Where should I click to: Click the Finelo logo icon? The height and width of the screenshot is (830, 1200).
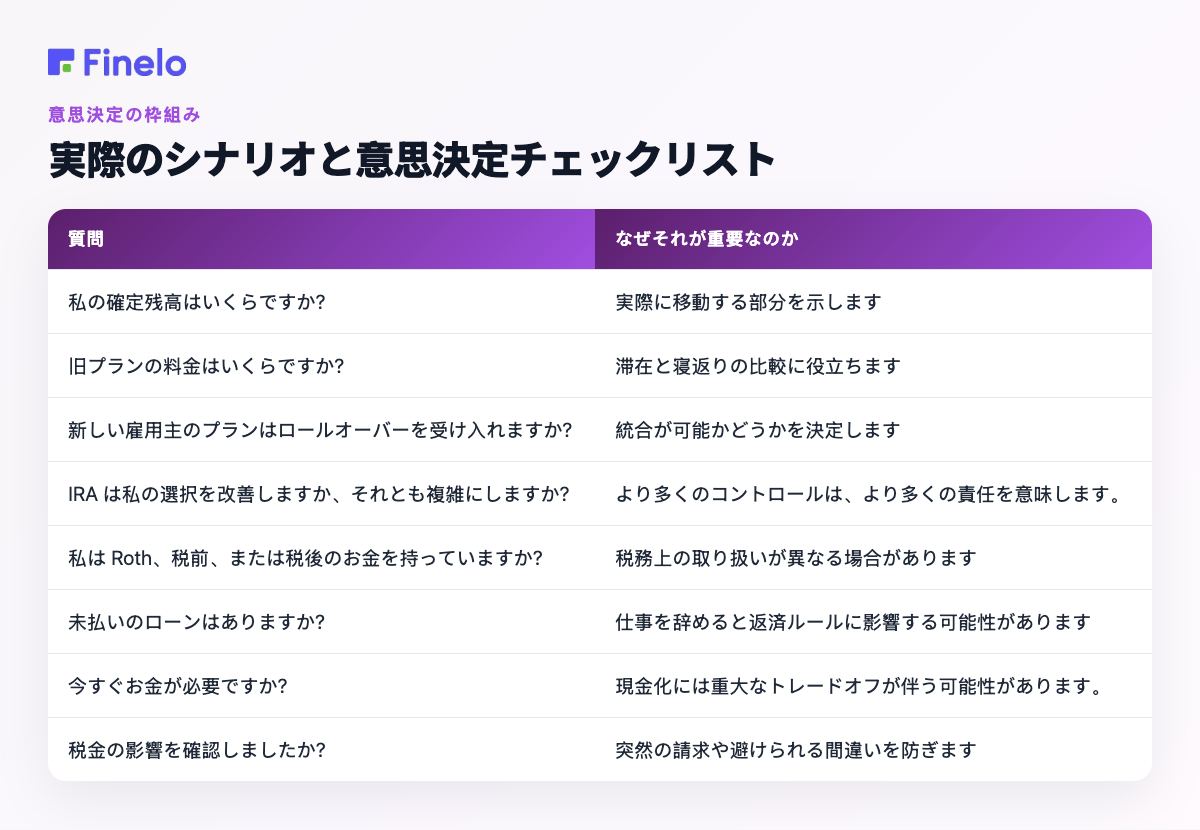[x=61, y=62]
